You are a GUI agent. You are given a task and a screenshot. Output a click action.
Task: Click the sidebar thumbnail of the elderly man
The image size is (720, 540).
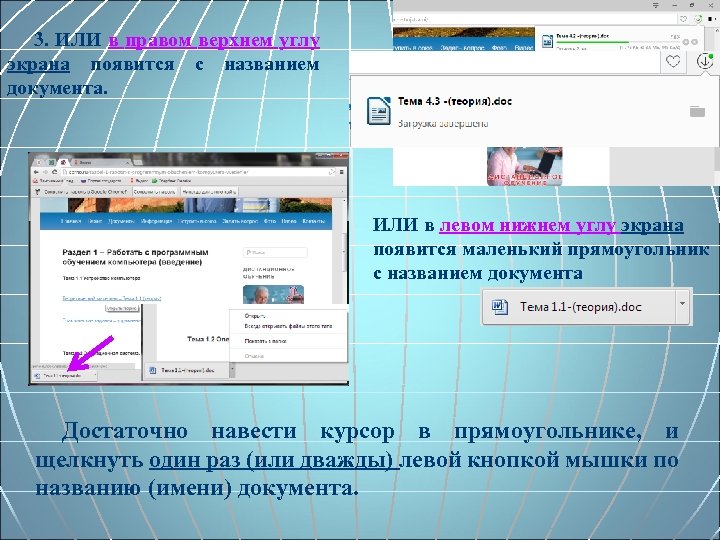click(273, 294)
